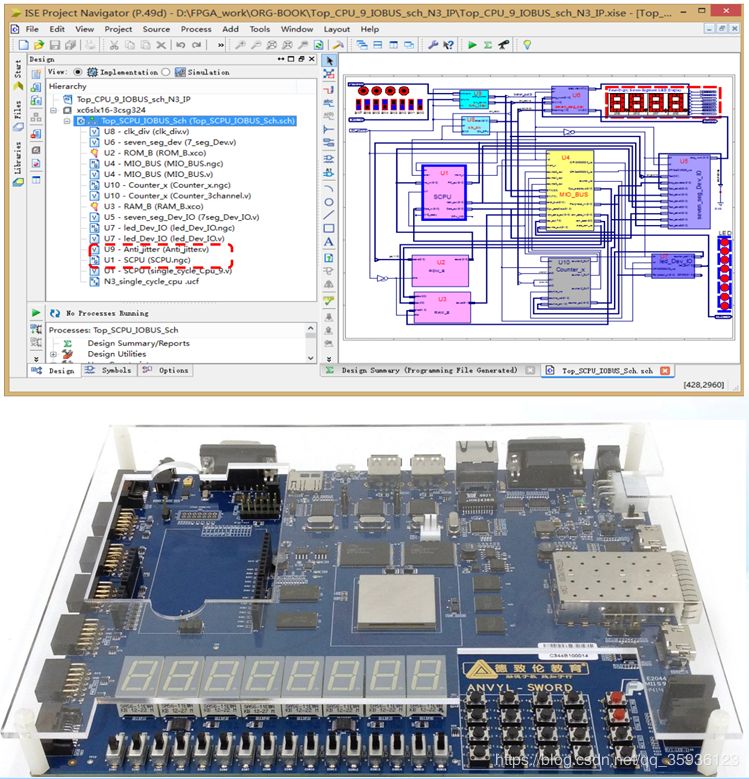The image size is (749, 779).
Task: Expand the Design Utilities process
Action: (53, 354)
